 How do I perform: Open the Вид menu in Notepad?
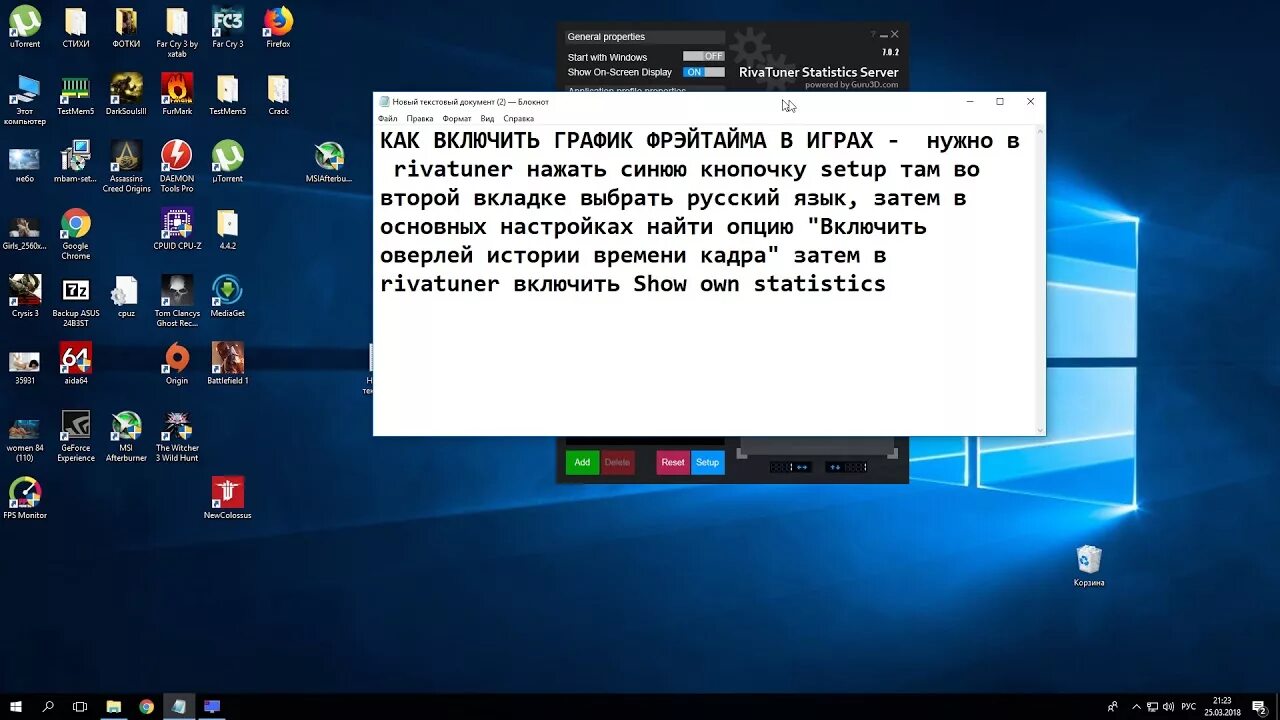pyautogui.click(x=487, y=118)
